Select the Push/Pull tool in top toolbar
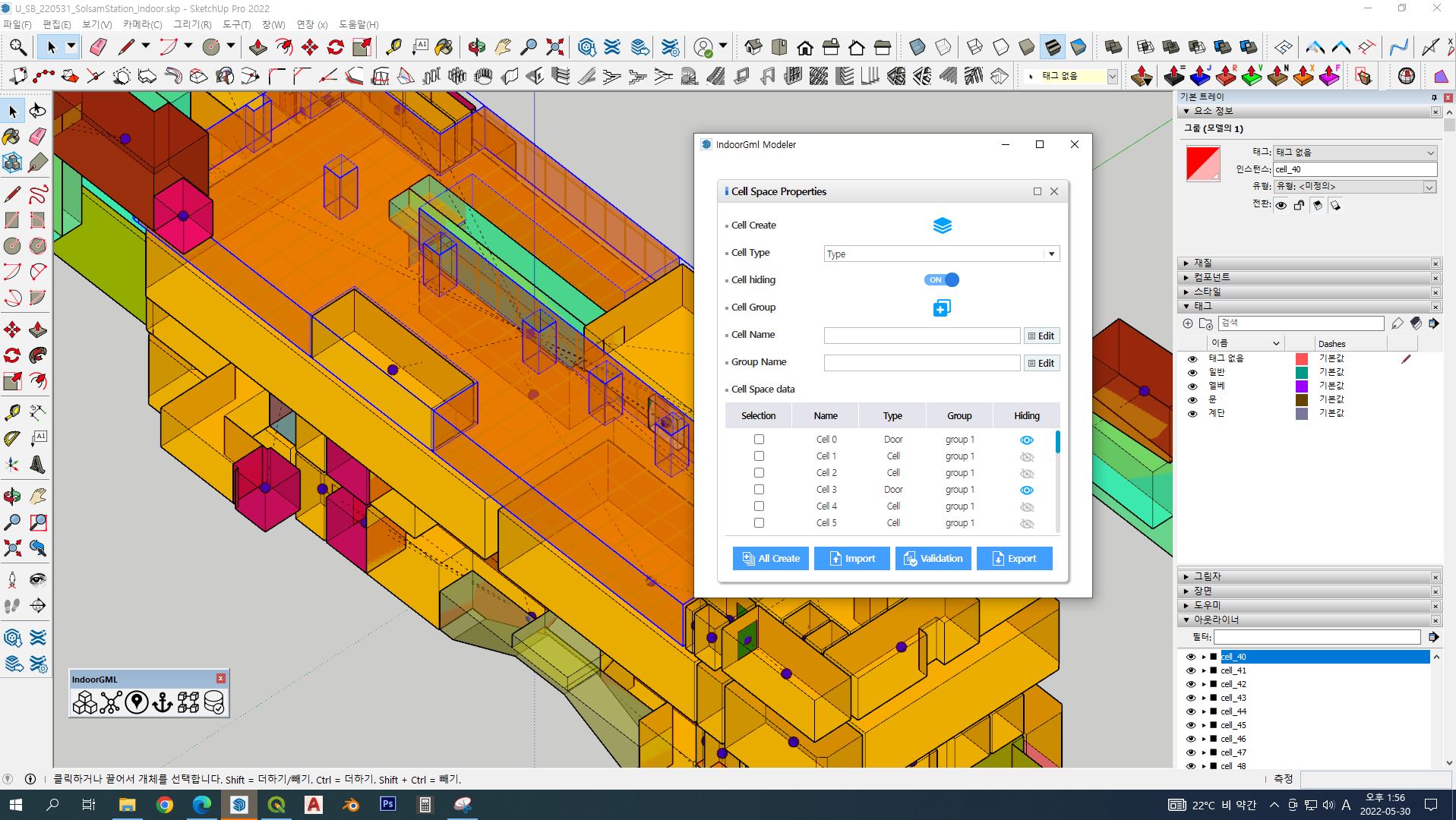1456x820 pixels. pos(258,48)
